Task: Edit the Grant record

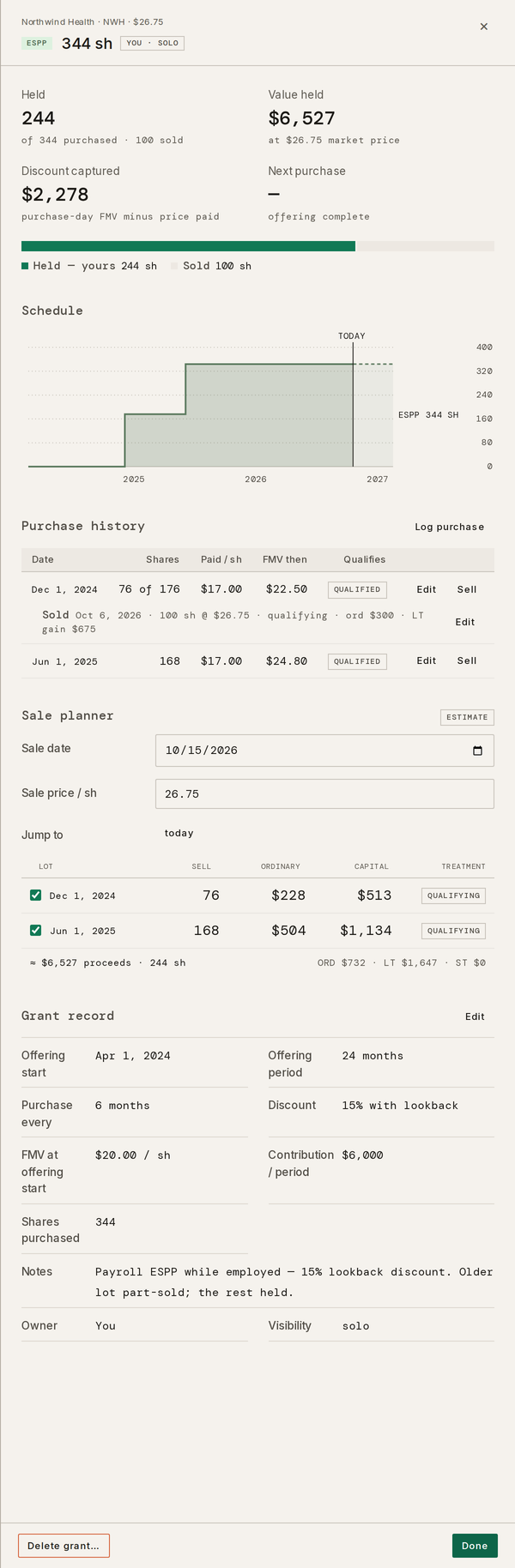Action: 475,1016
